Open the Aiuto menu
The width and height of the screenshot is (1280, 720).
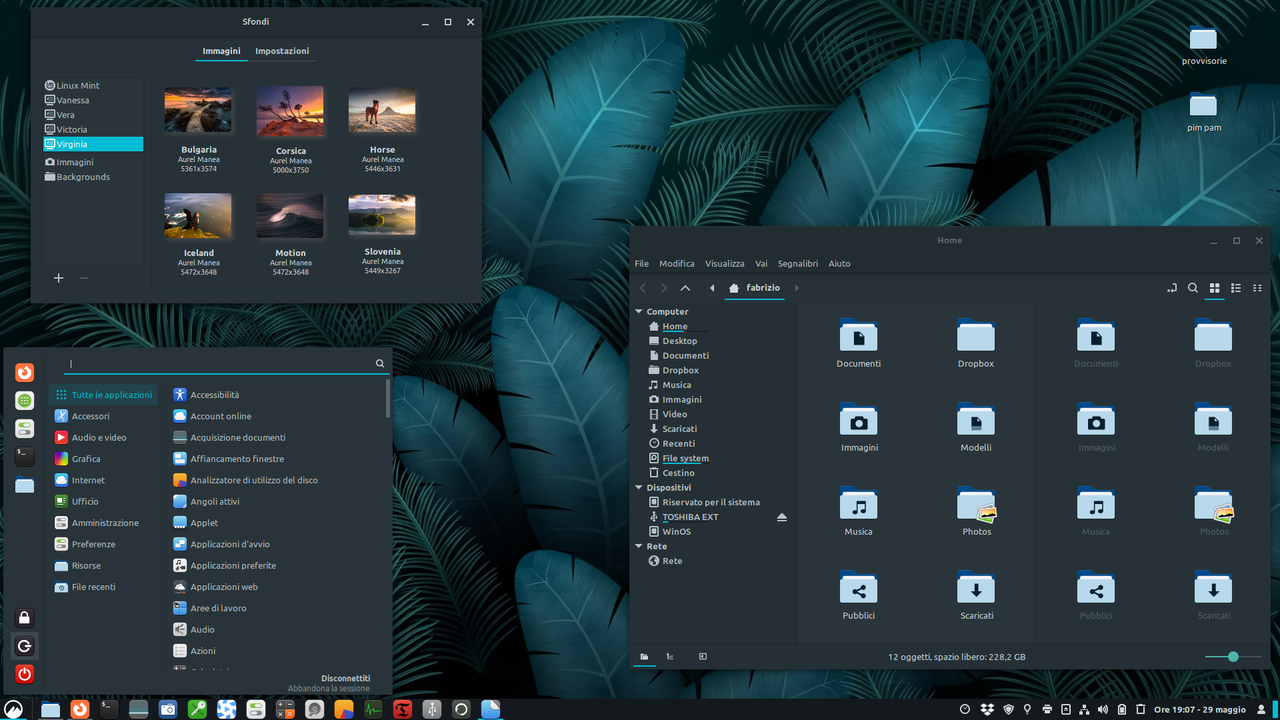[x=840, y=264]
